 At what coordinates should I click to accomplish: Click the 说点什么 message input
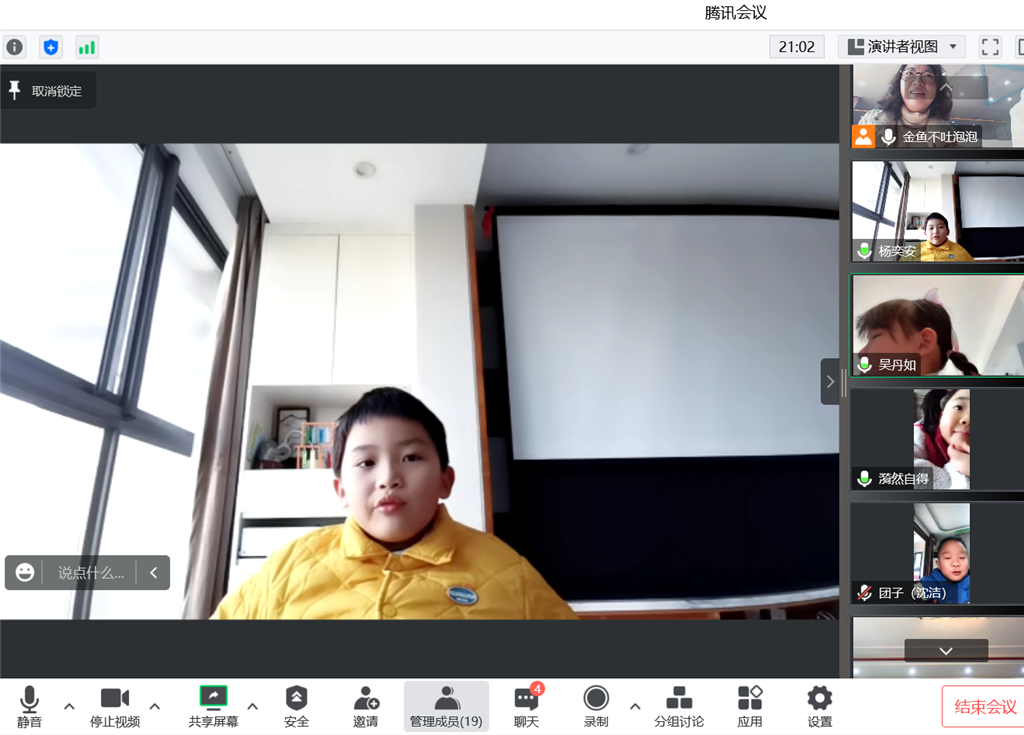91,573
